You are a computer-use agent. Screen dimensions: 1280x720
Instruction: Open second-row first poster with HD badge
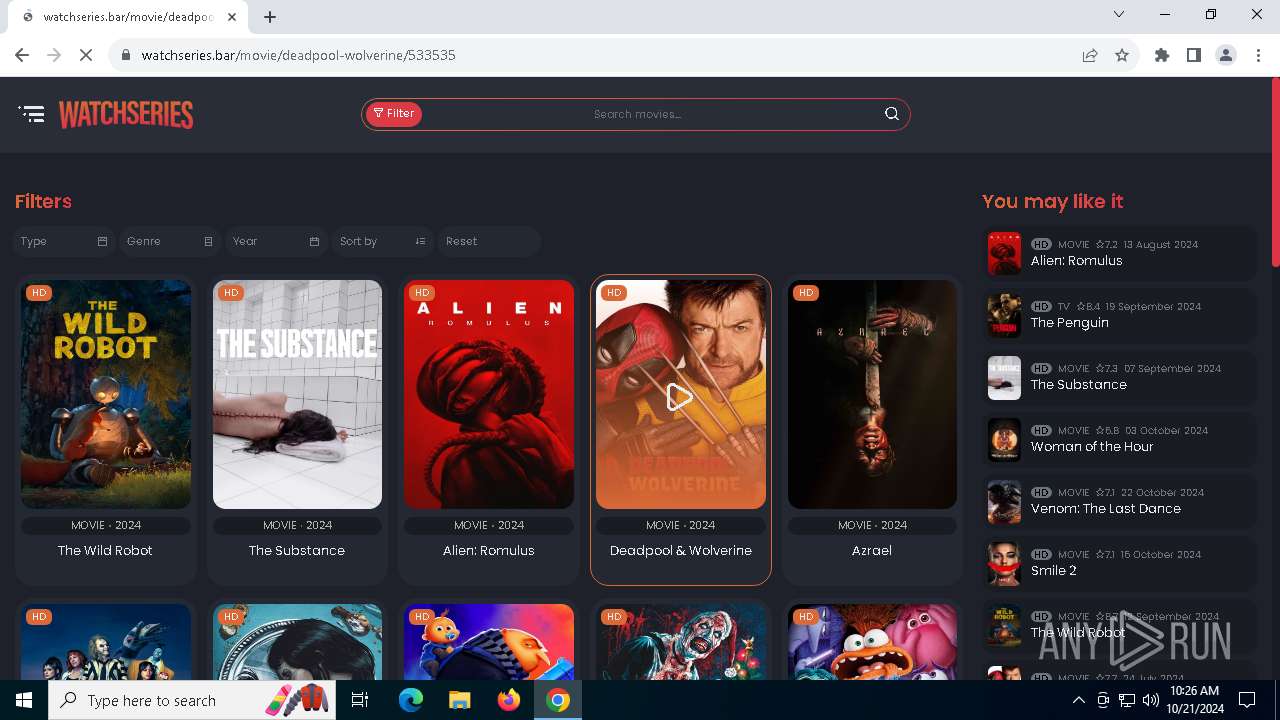pos(106,642)
